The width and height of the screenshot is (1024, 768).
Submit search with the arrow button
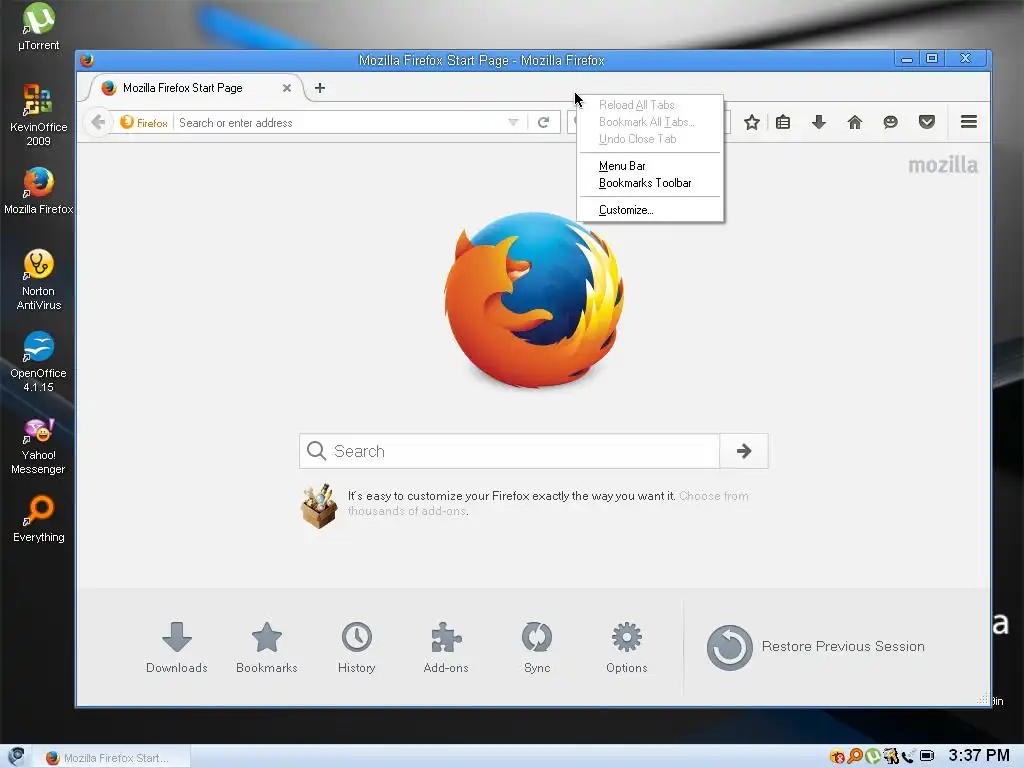[744, 451]
